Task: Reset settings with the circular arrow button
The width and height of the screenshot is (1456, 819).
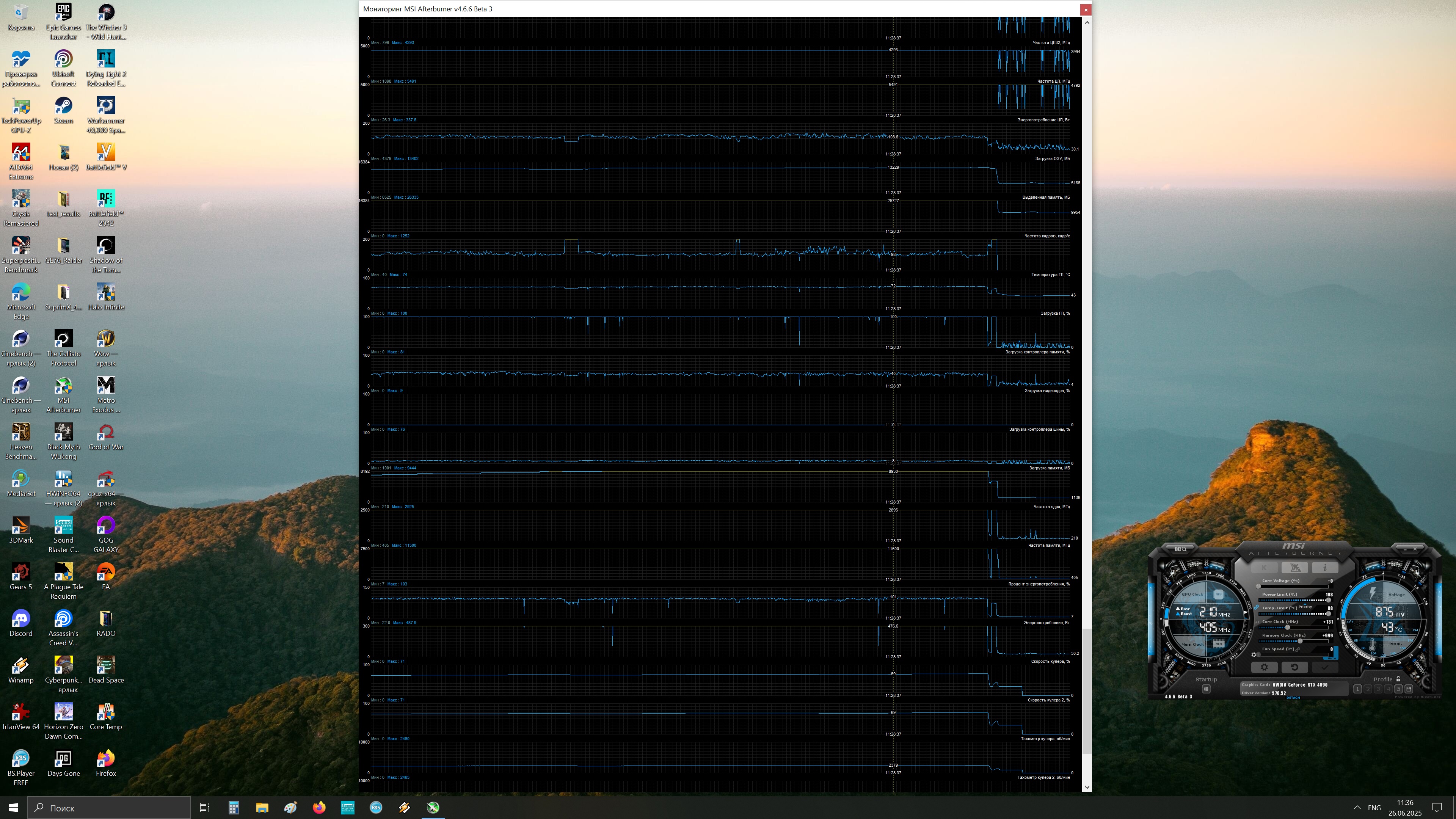Action: [x=1294, y=667]
